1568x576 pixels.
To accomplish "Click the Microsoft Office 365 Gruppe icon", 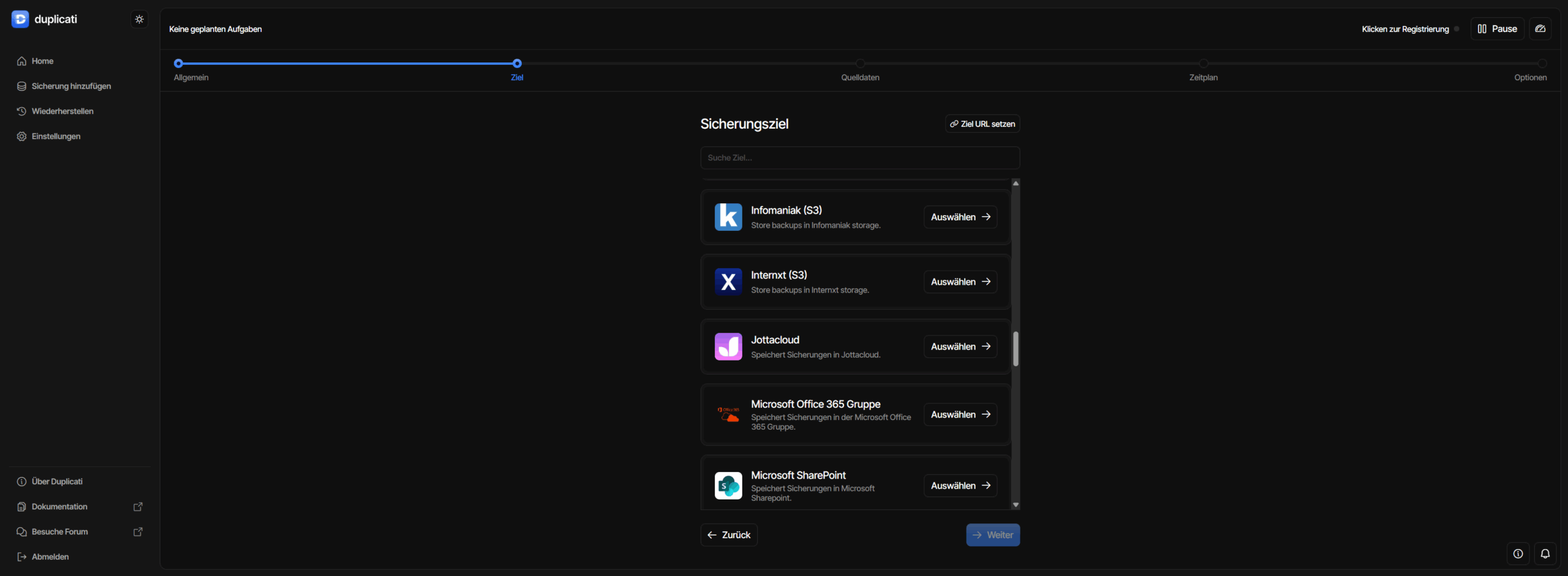I will click(x=728, y=415).
